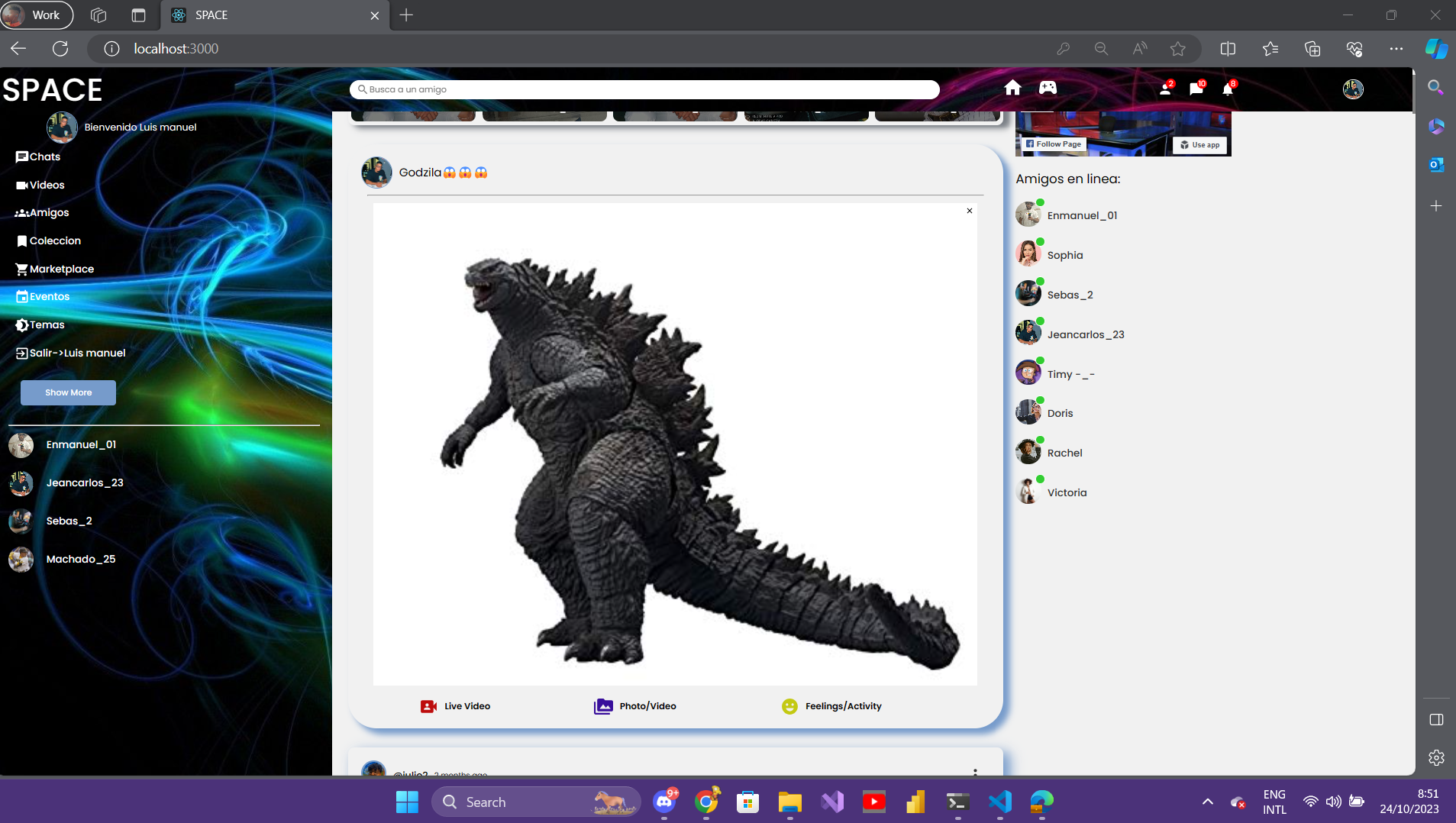Open online friend Rachel

coord(1049,453)
